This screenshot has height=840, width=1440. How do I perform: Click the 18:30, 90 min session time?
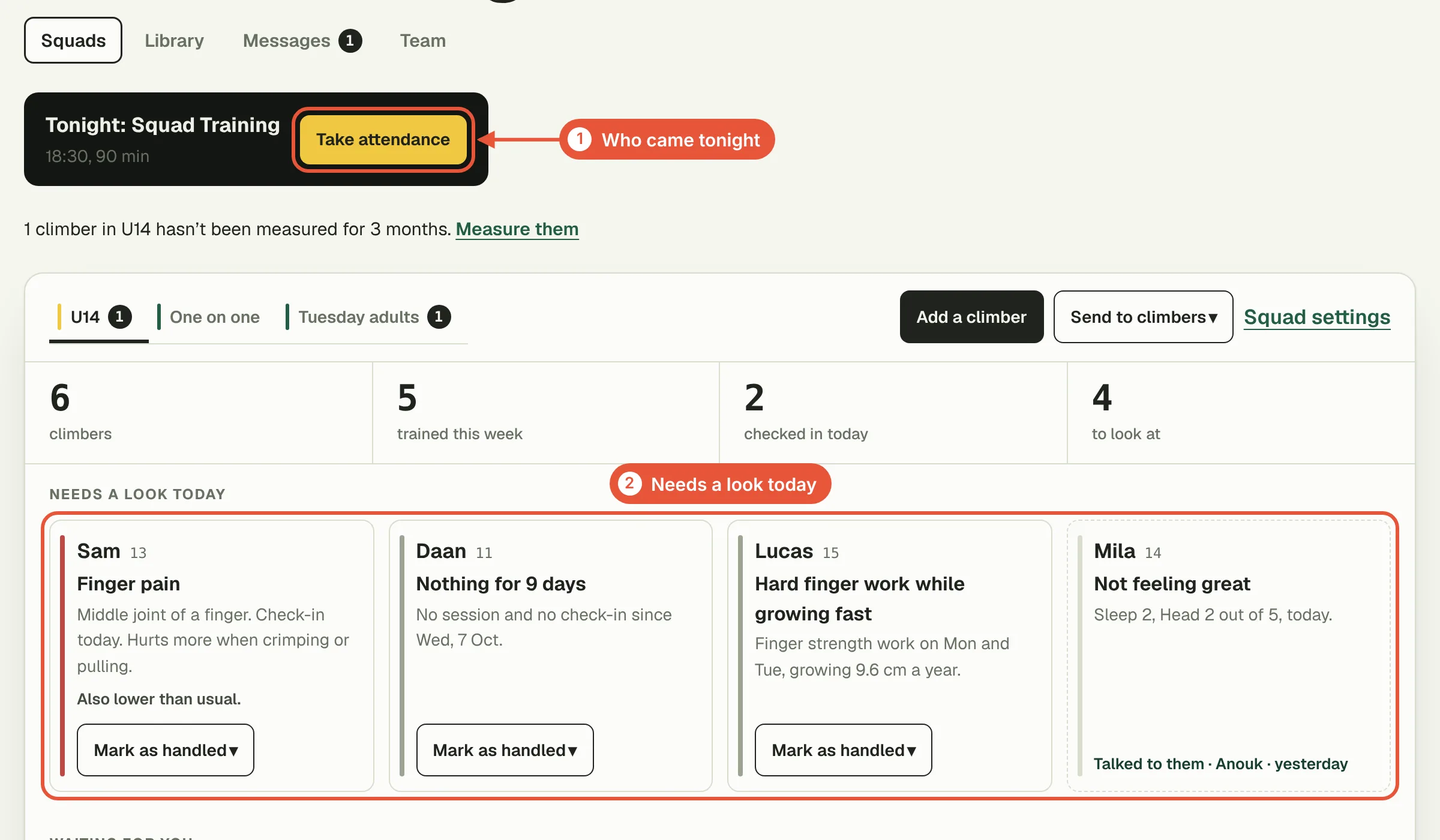tap(97, 156)
